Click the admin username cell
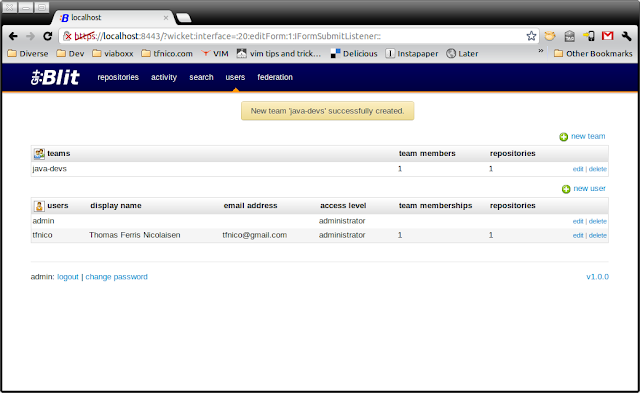 (43, 221)
